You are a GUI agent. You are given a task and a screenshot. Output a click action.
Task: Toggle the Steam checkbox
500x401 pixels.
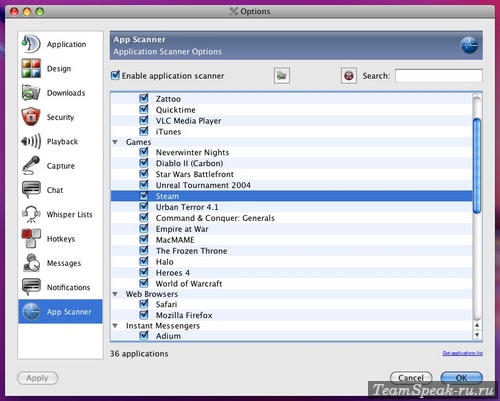pyautogui.click(x=144, y=195)
